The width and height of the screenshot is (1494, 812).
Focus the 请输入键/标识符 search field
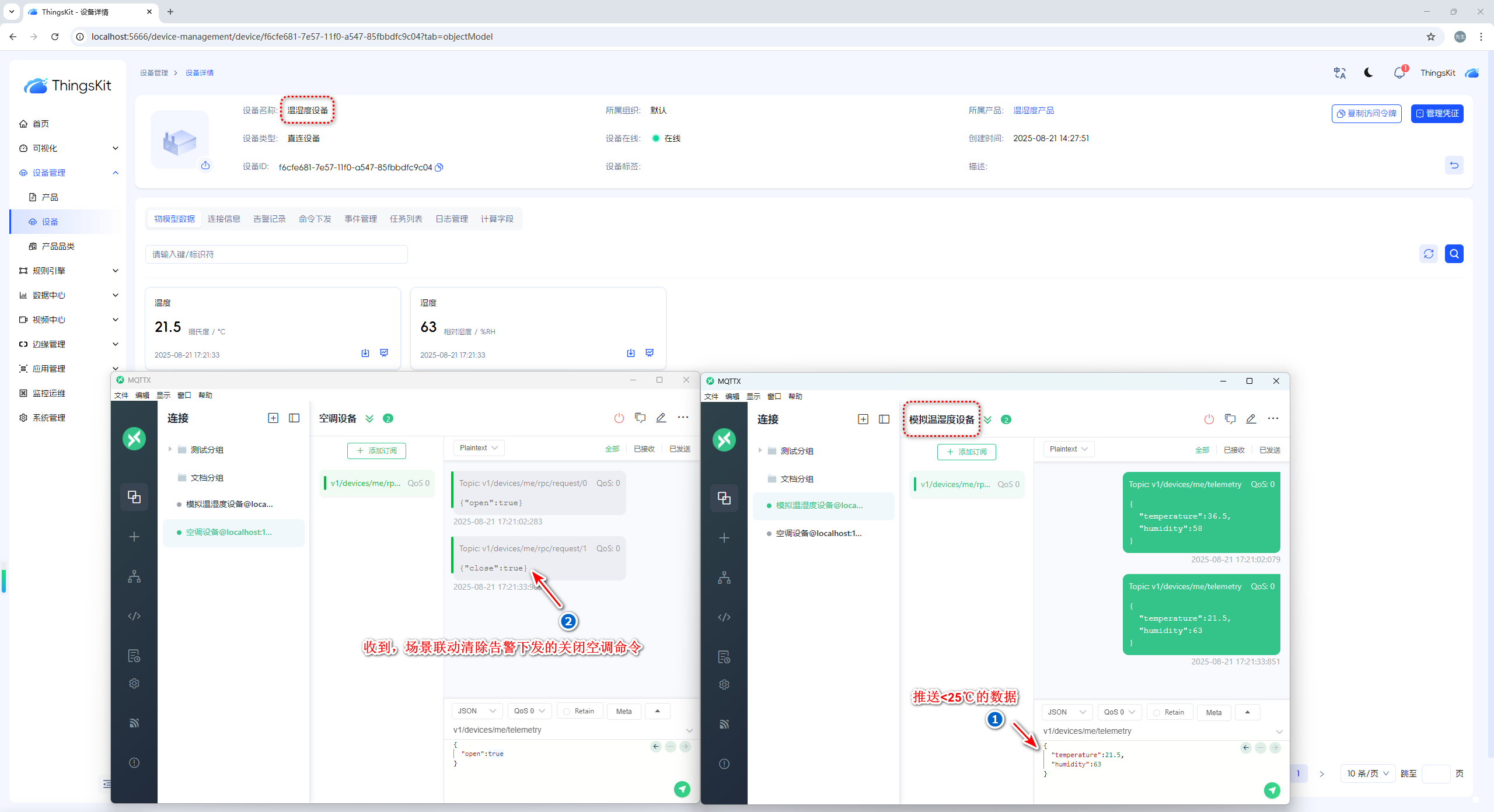(x=276, y=254)
